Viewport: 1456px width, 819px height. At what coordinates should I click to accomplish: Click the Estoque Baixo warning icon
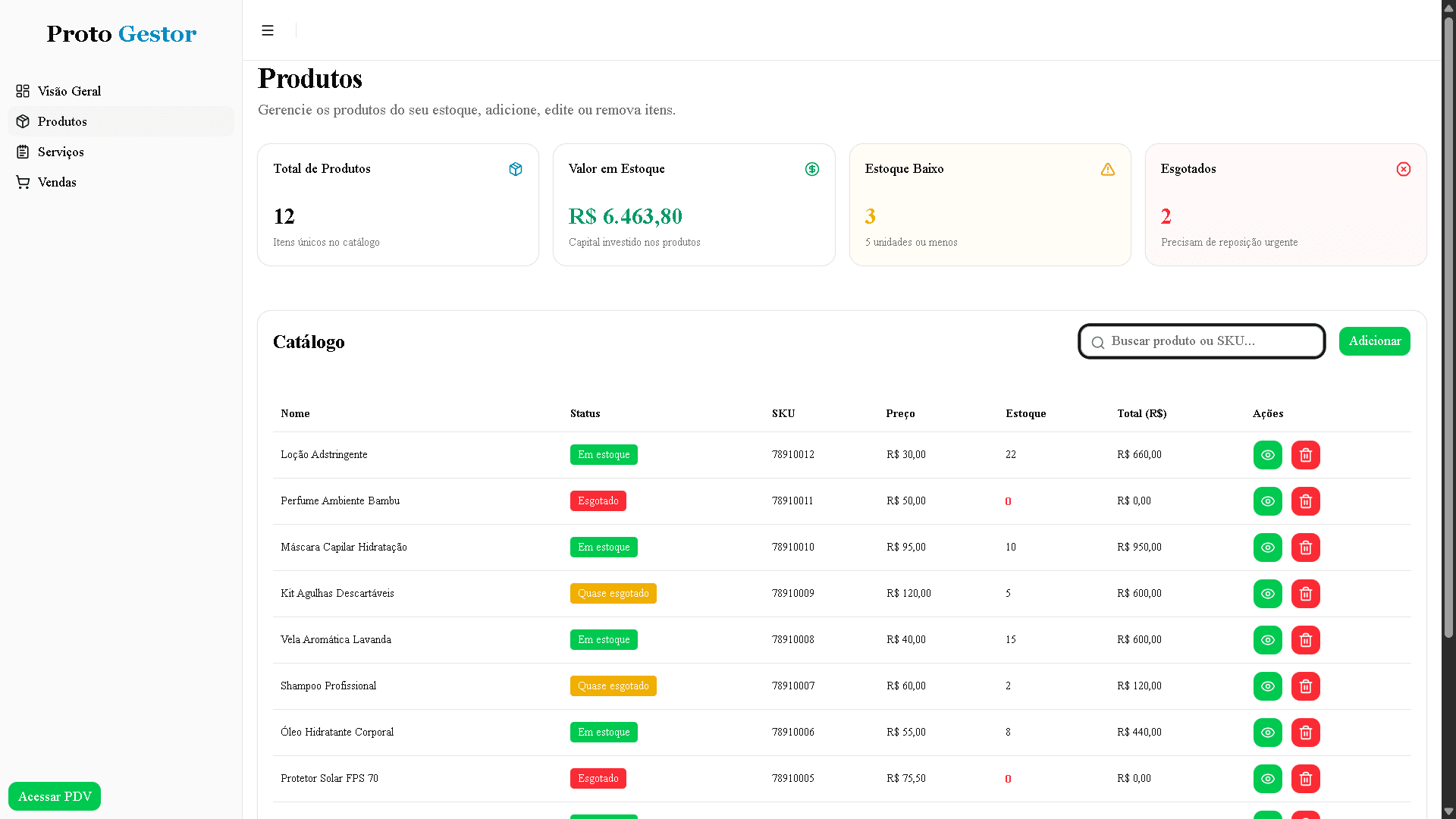pos(1107,169)
